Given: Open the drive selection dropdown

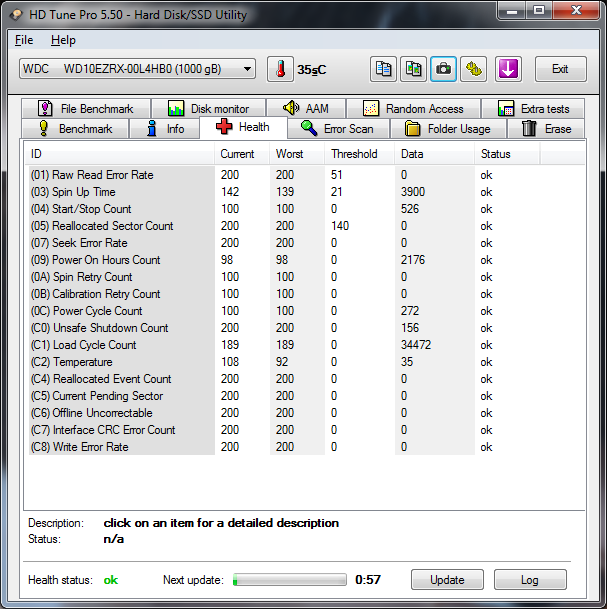Looking at the screenshot, I should (137, 69).
